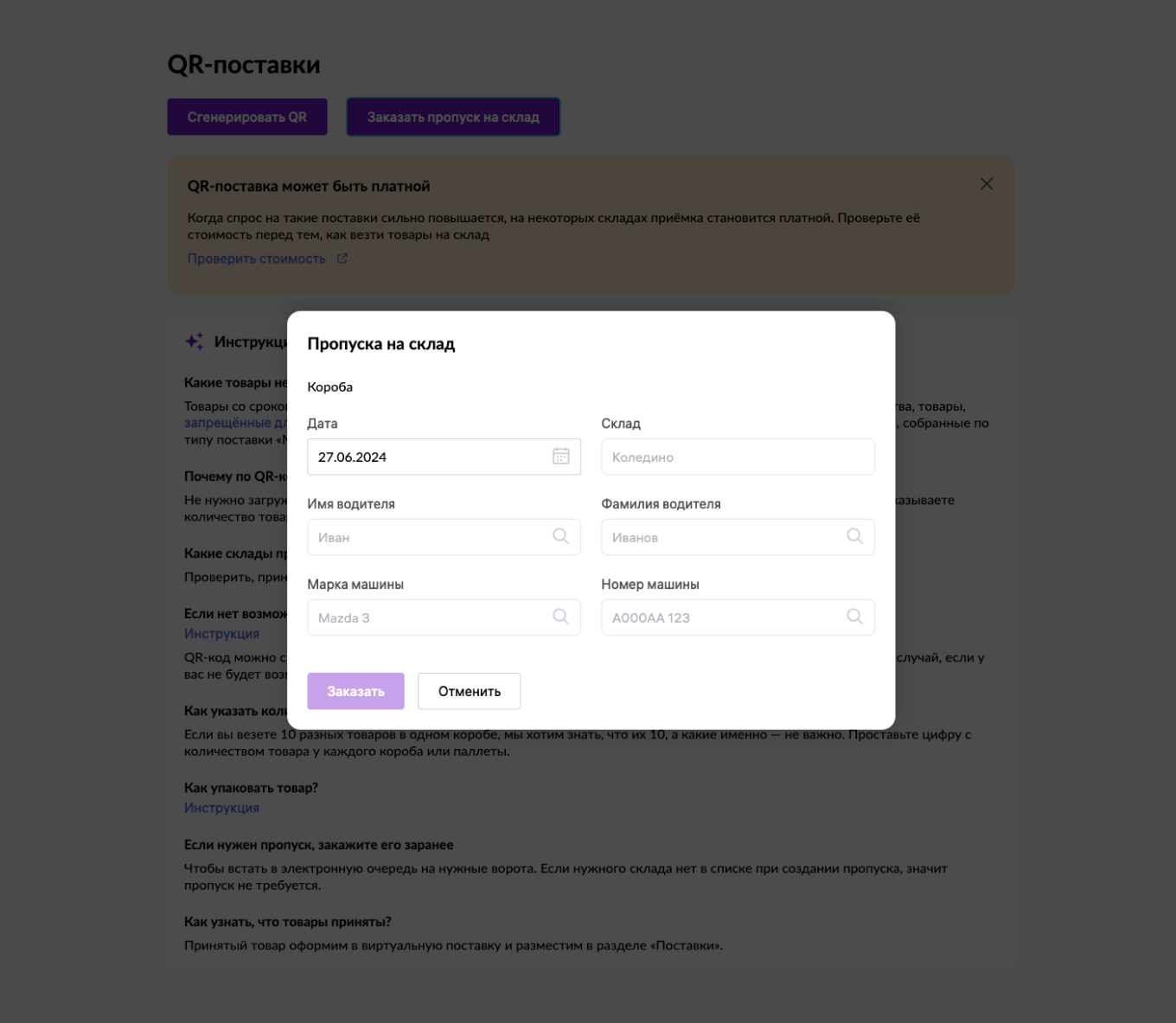
Task: Click search icon in driver surname field
Action: point(854,536)
